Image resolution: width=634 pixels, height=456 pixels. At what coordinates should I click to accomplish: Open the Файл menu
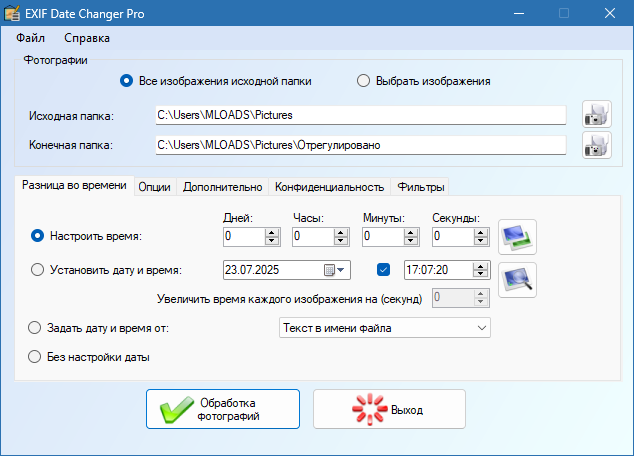point(30,38)
